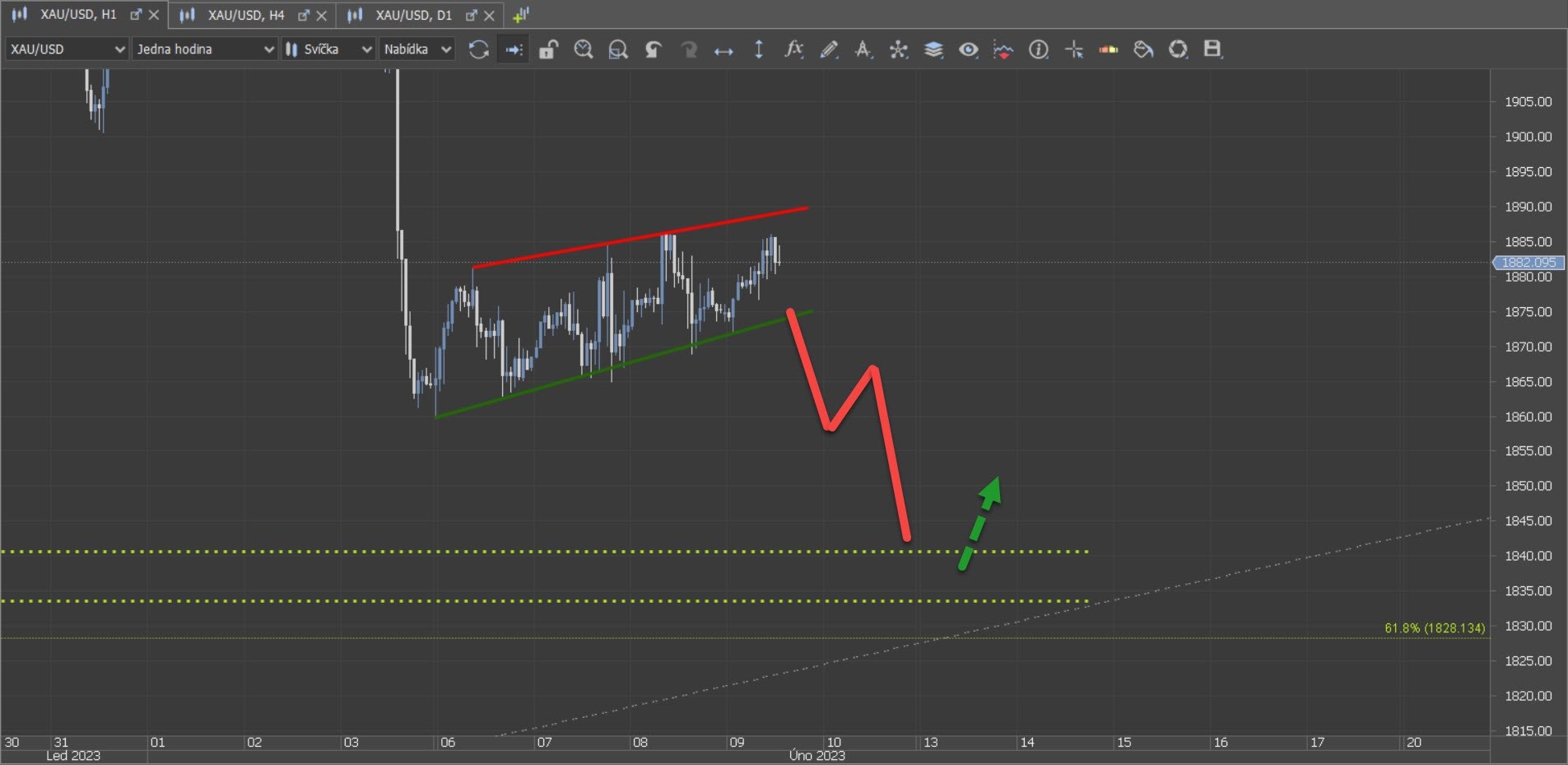Click the 1850.00 price axis label
Viewport: 1568px width, 765px height.
(x=1528, y=486)
